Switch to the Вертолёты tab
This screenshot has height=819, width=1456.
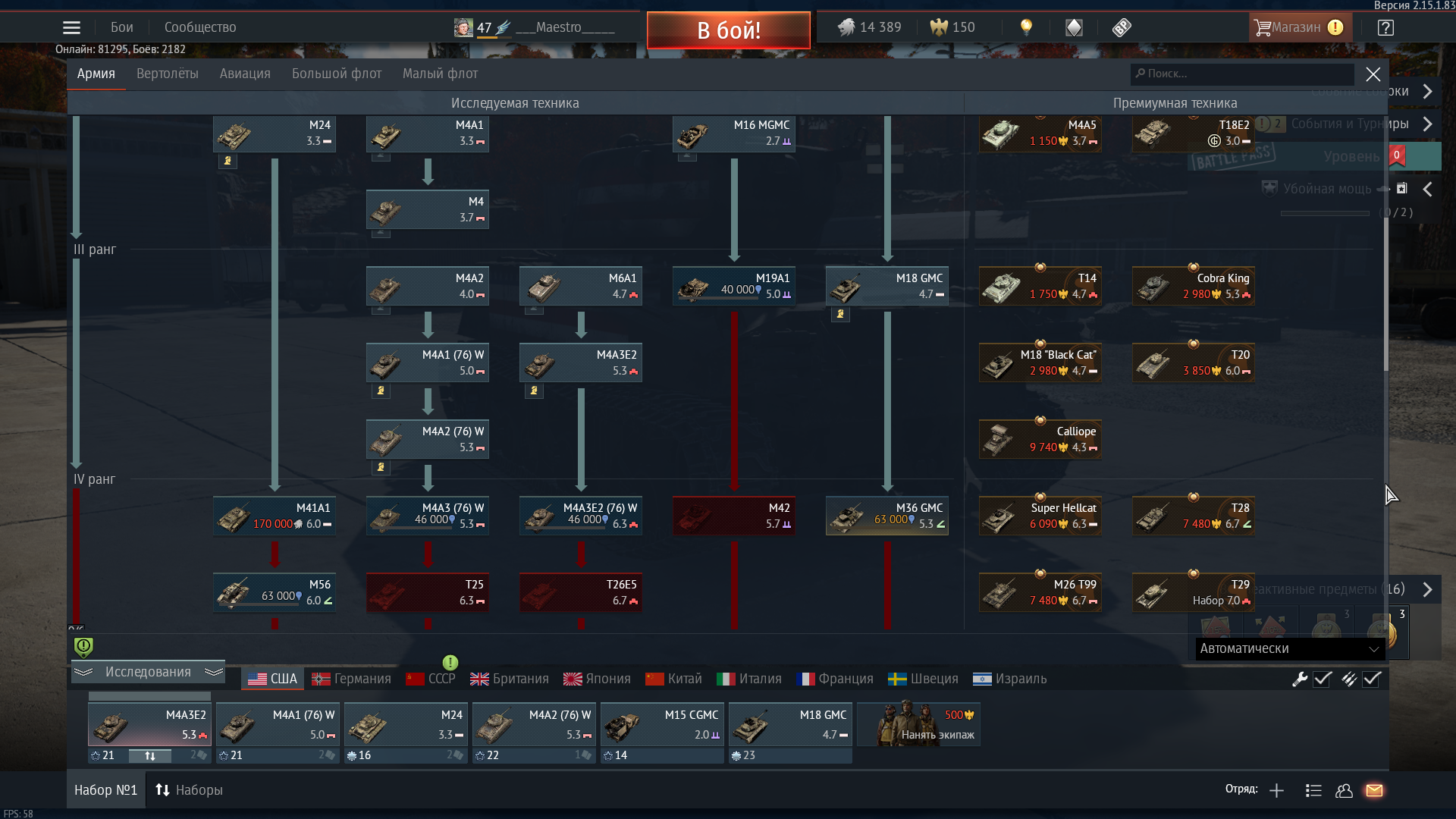167,74
